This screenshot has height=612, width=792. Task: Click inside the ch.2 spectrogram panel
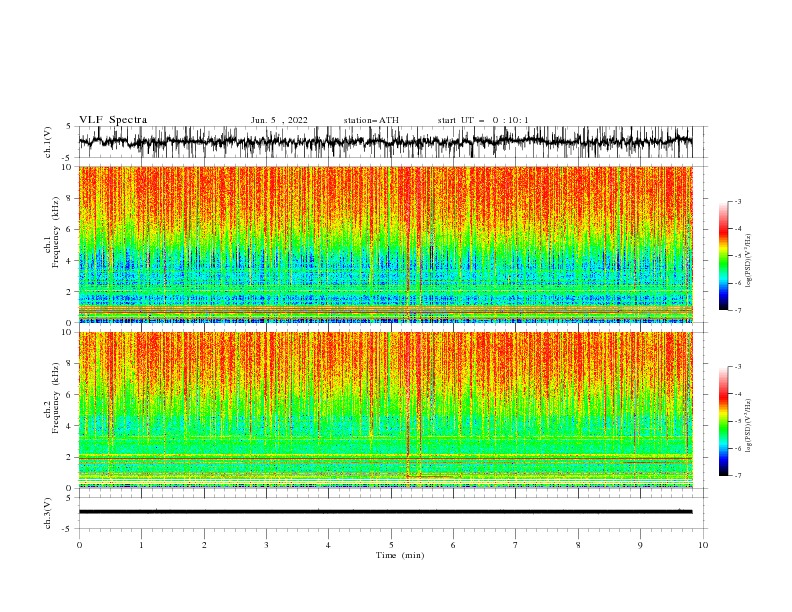coord(385,410)
